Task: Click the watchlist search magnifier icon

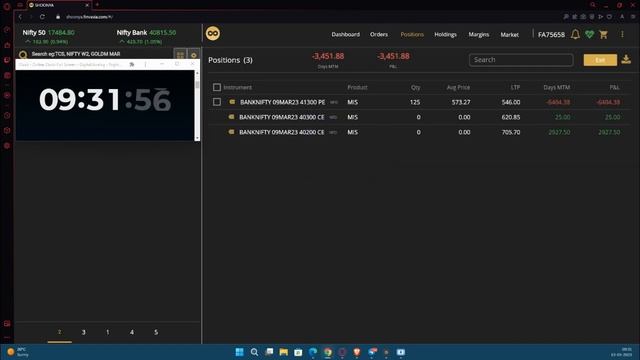Action: 23,54
